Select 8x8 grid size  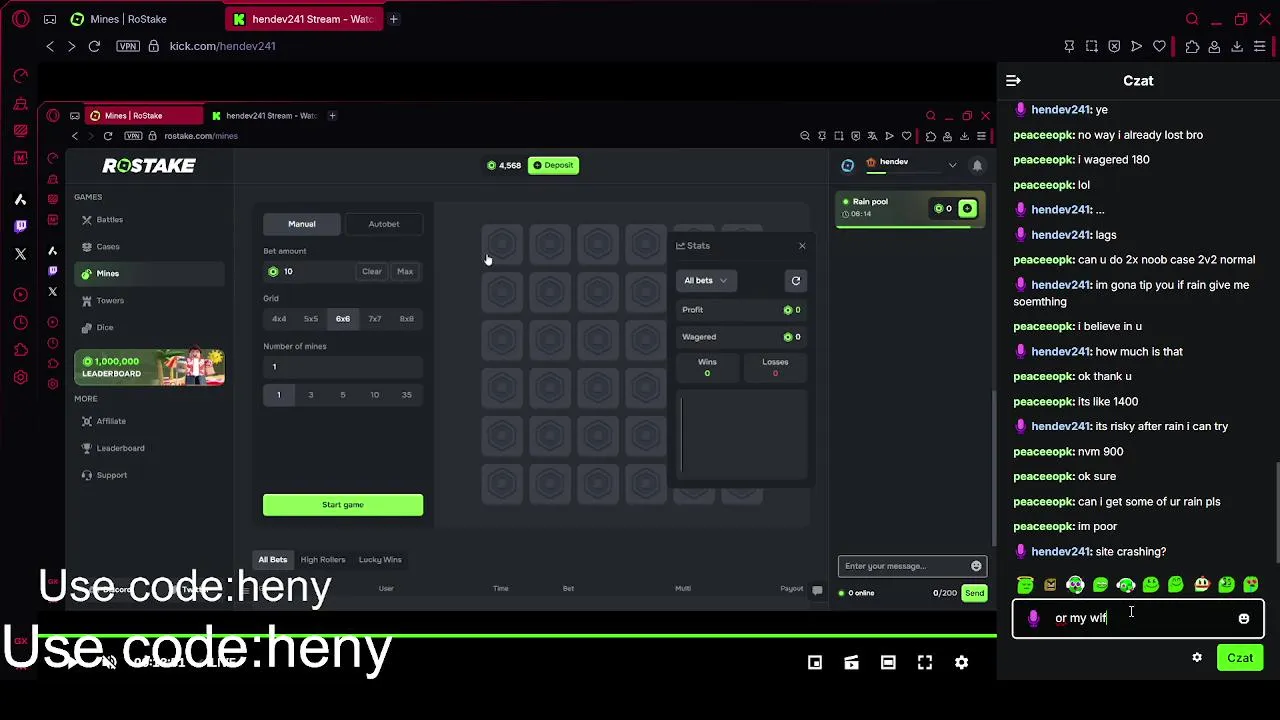[407, 319]
